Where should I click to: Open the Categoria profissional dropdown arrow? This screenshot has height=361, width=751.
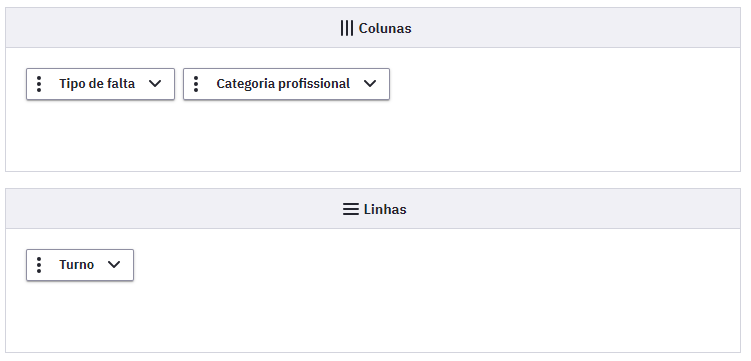click(x=370, y=84)
